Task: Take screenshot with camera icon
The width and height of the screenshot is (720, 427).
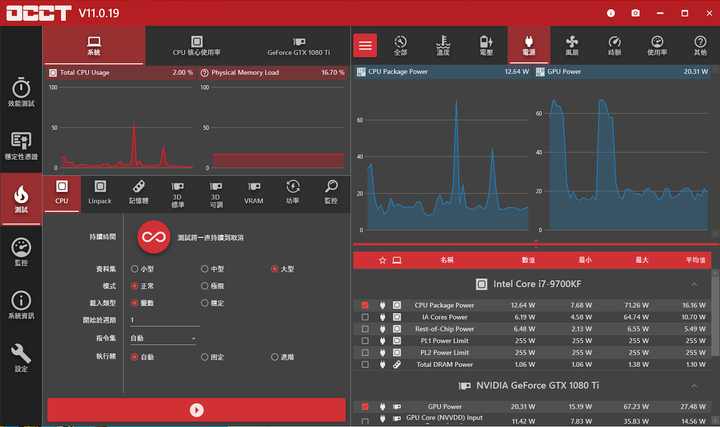Action: click(x=636, y=13)
